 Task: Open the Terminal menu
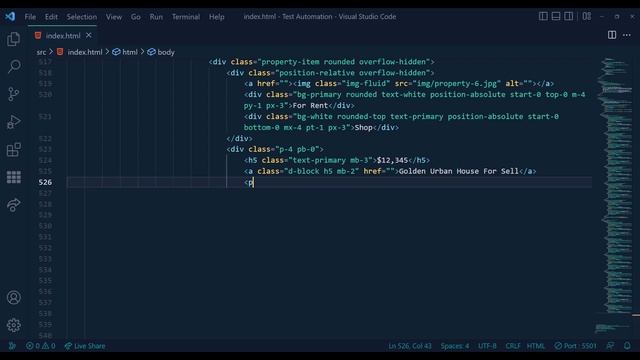[x=186, y=17]
